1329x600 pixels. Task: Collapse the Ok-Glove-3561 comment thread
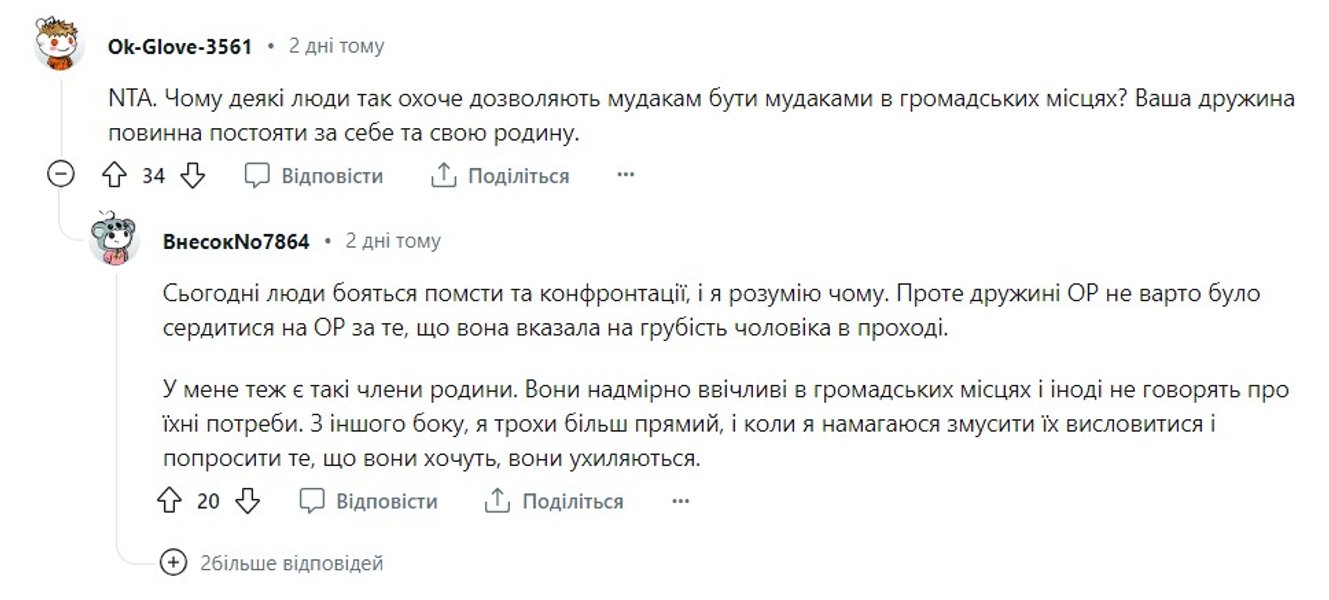(x=60, y=175)
